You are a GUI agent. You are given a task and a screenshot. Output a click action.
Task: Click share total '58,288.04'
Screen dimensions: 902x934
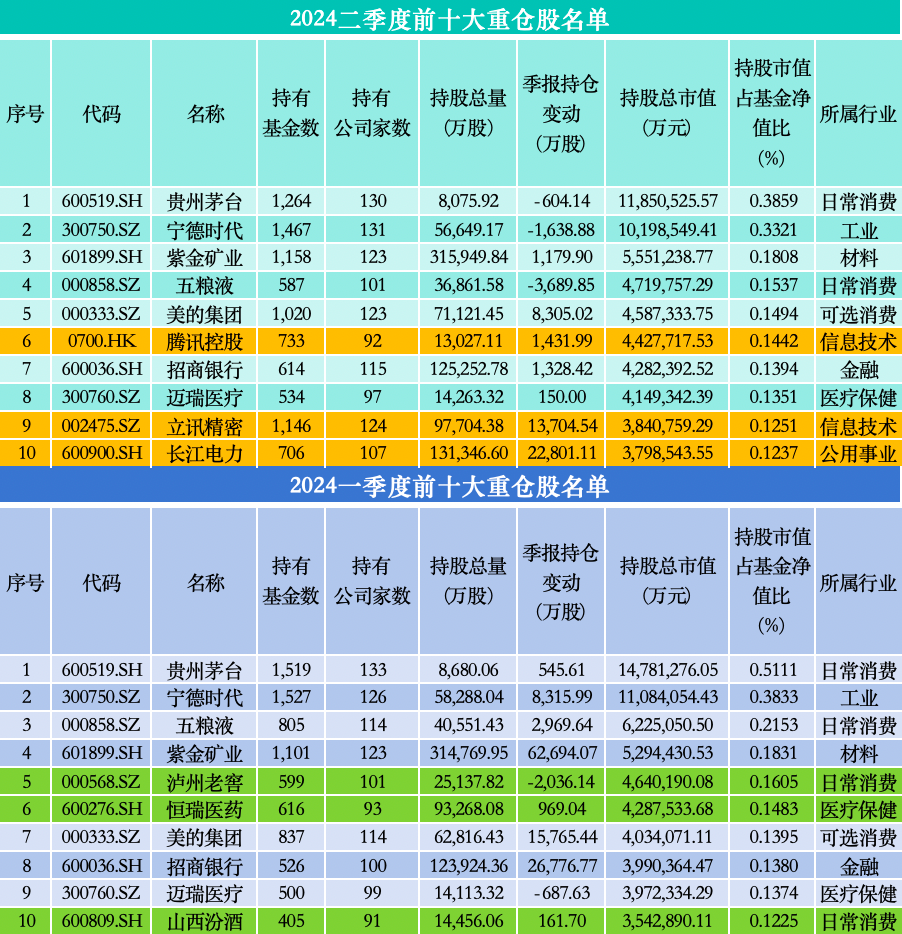click(x=469, y=698)
